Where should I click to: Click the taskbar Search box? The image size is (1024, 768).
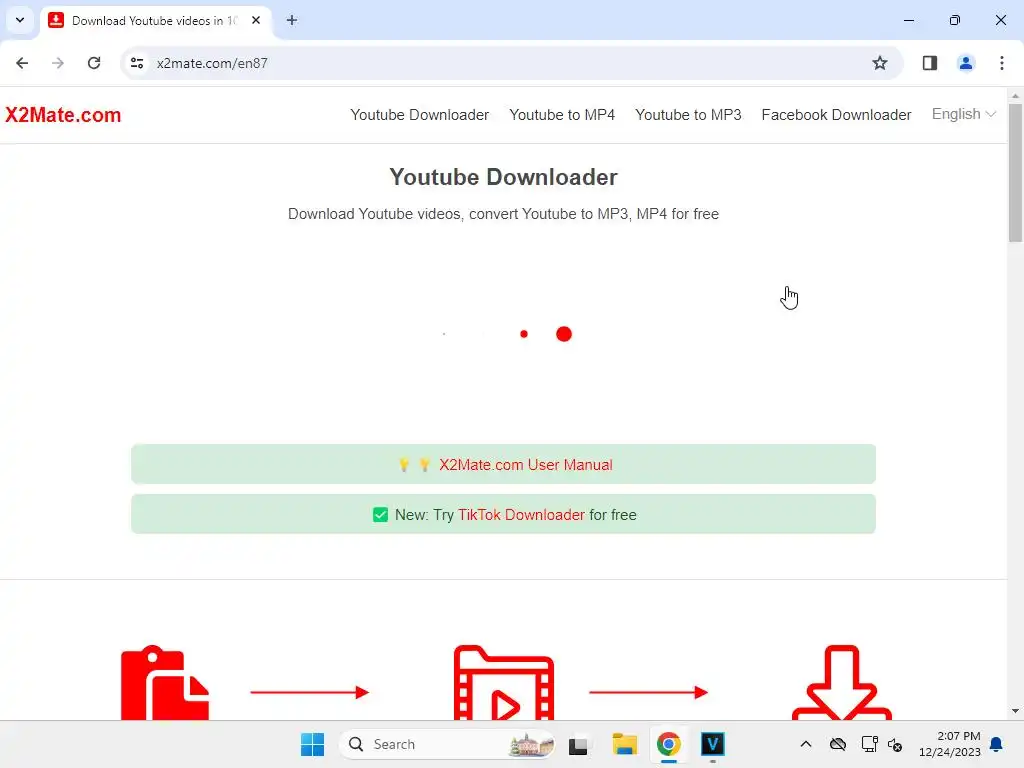[x=447, y=744]
